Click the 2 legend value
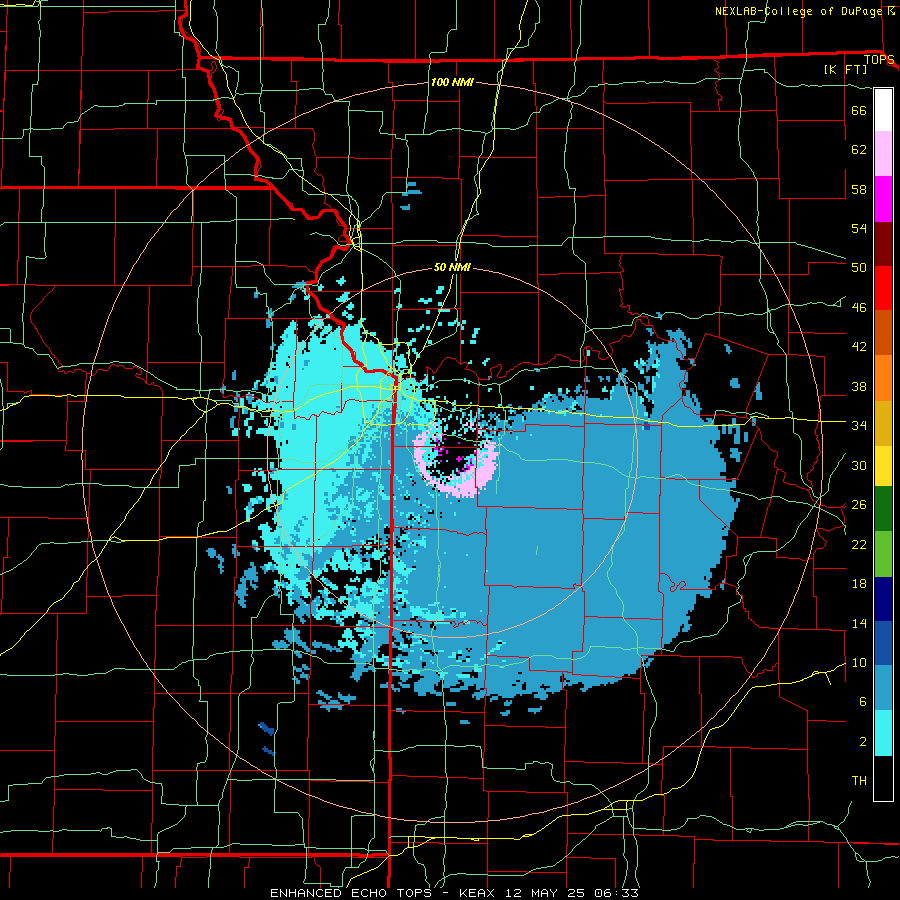 (x=863, y=742)
